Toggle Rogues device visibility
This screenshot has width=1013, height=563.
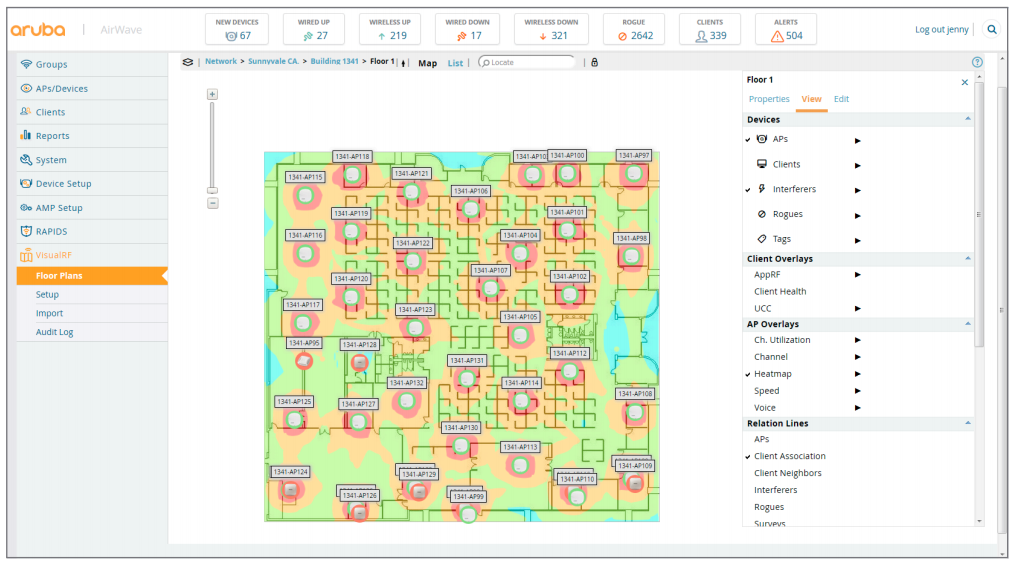788,214
